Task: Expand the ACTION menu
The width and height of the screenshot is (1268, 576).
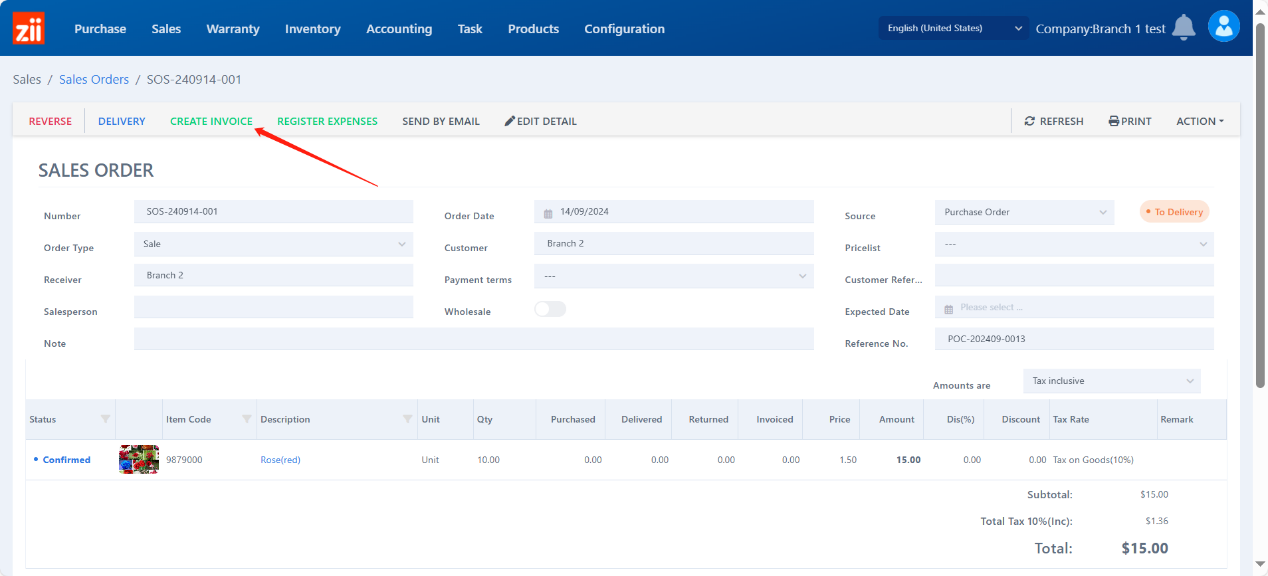Action: click(1200, 121)
